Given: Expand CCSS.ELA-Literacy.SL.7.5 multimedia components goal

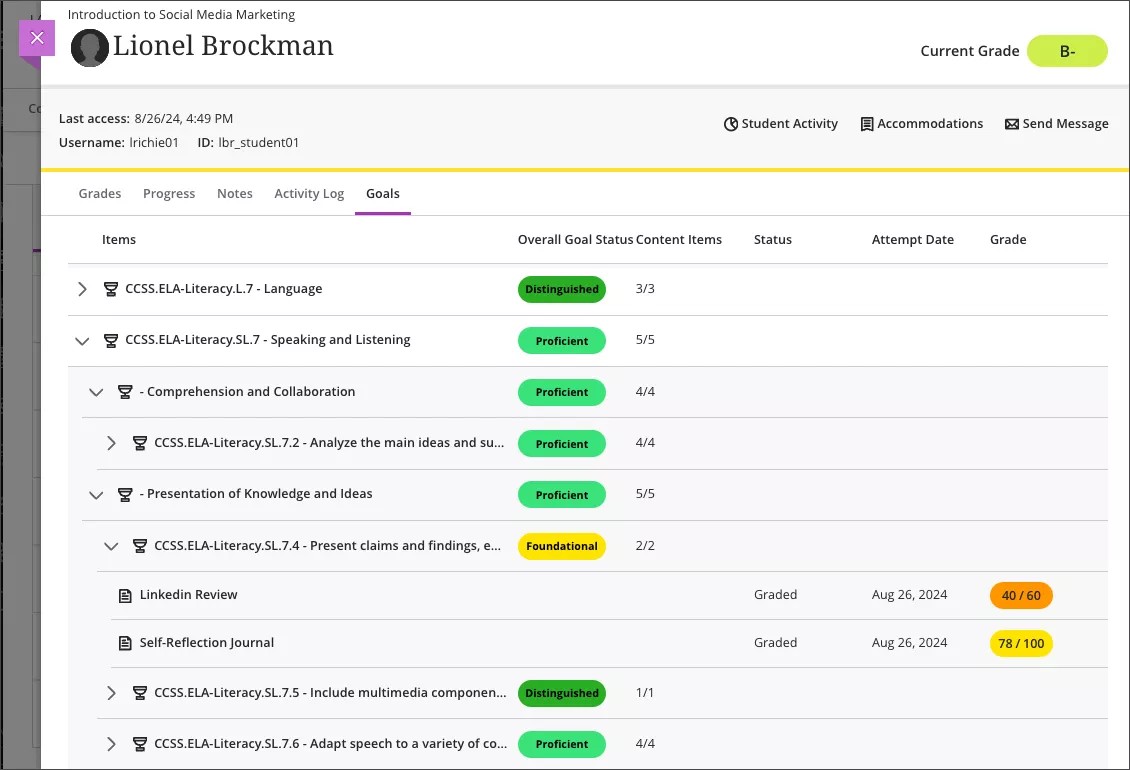Looking at the screenshot, I should [x=112, y=693].
